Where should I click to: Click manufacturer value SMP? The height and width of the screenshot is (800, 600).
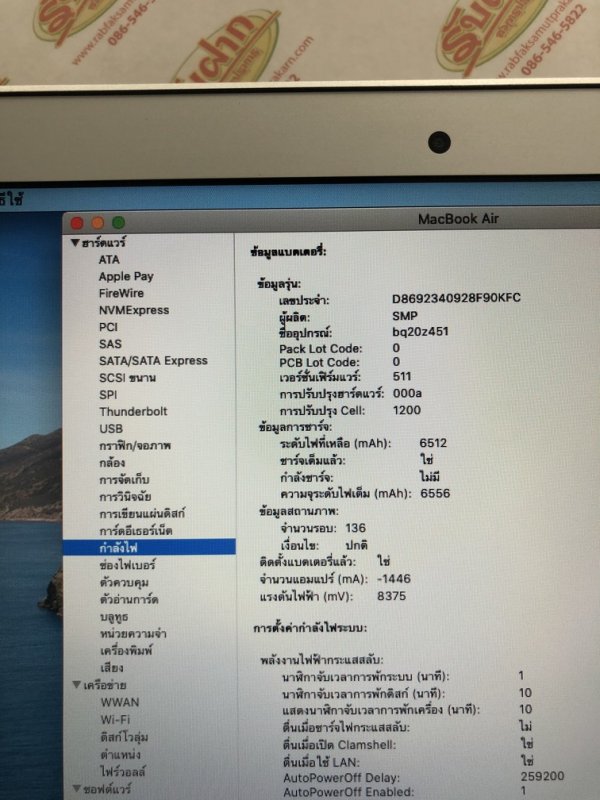405,316
